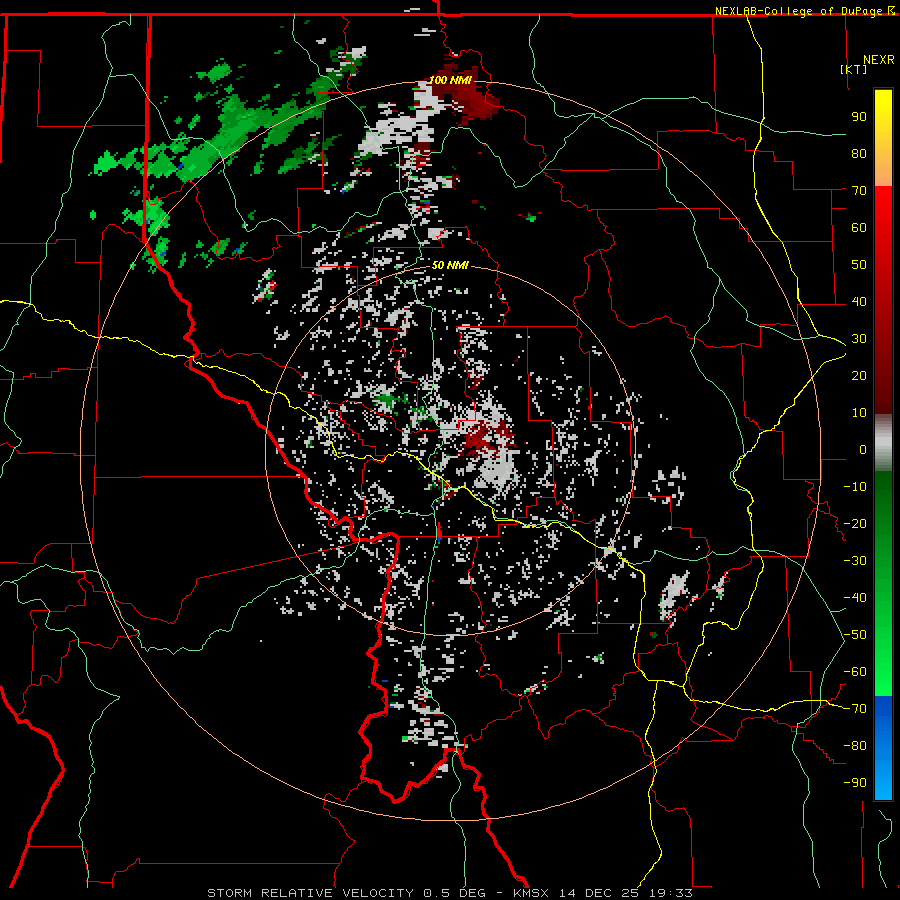Click the gray zero-velocity segment of the color bar
The width and height of the screenshot is (900, 900).
pyautogui.click(x=883, y=443)
